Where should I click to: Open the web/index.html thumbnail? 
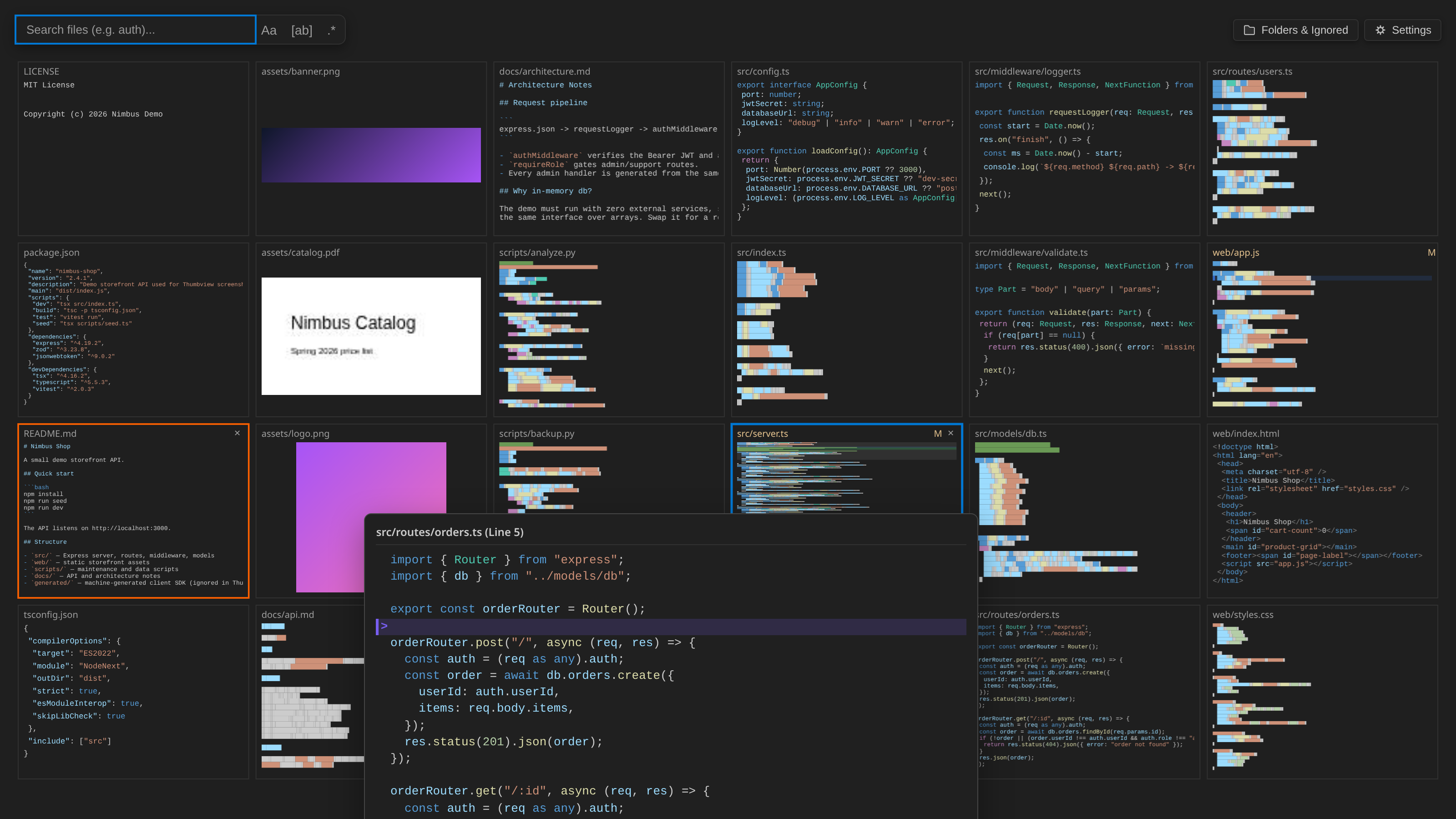click(x=1322, y=511)
